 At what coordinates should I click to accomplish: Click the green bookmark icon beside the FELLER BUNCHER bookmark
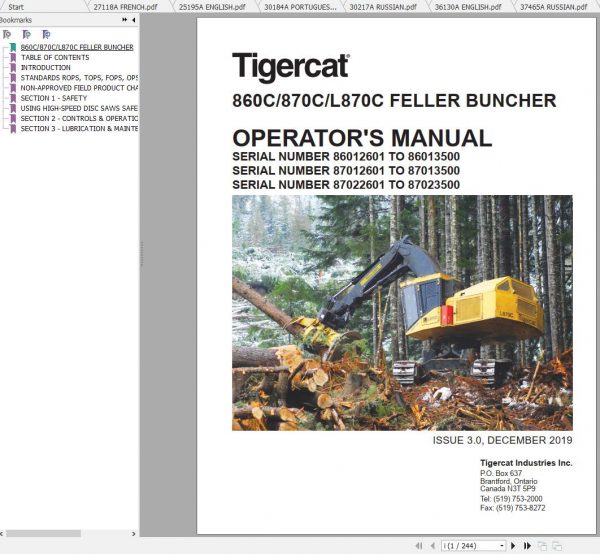13,47
